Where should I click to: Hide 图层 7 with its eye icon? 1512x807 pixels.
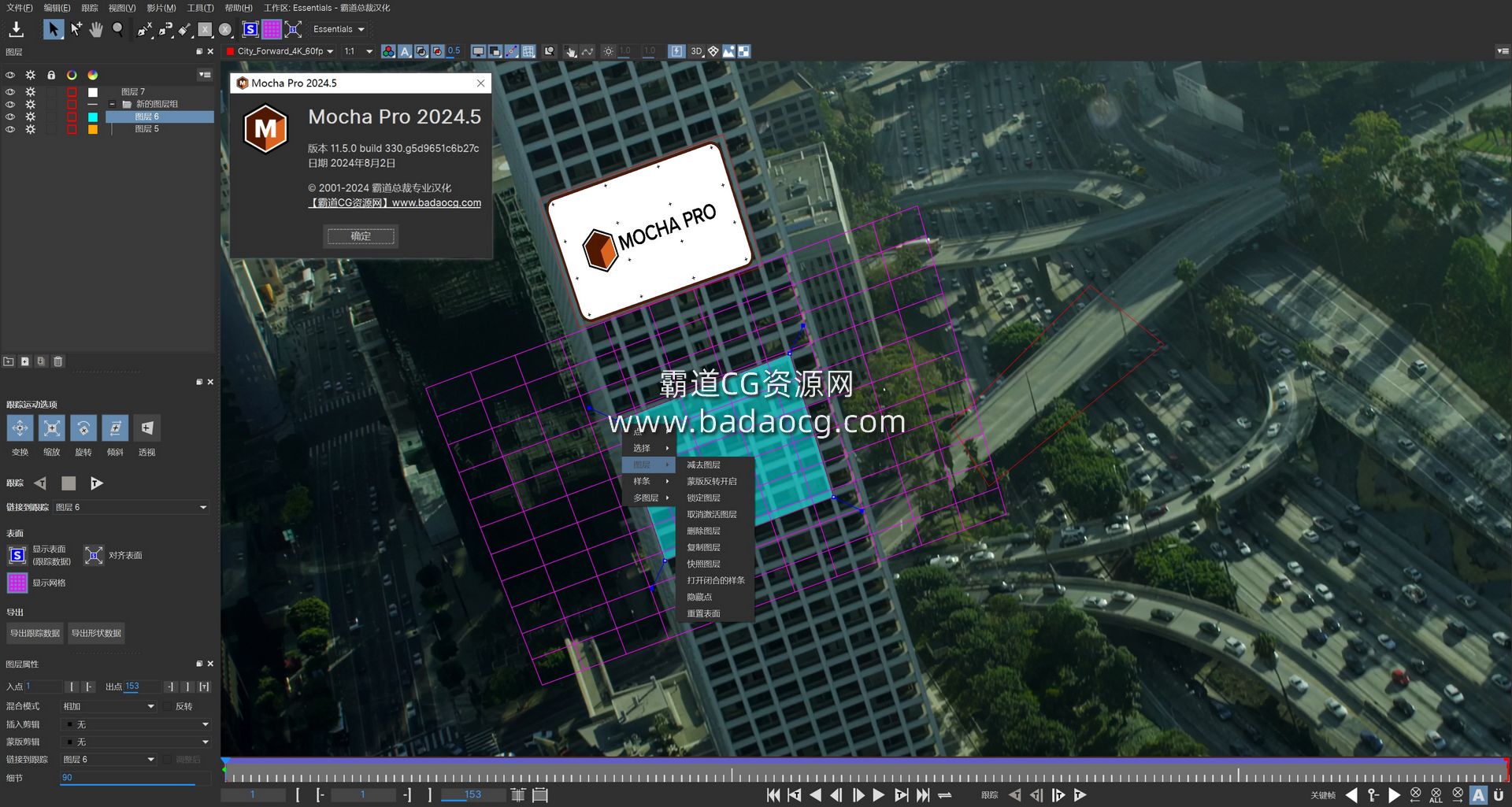(10, 92)
